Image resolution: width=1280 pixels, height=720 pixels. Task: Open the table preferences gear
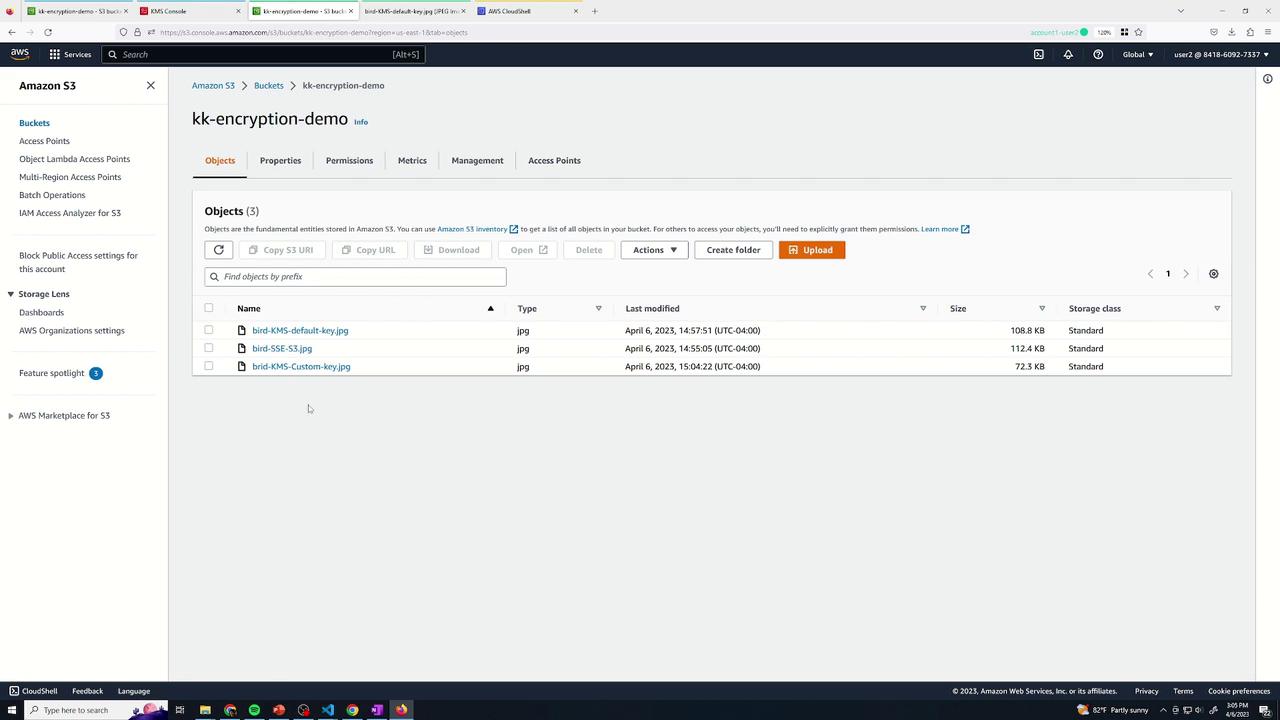coord(1214,274)
